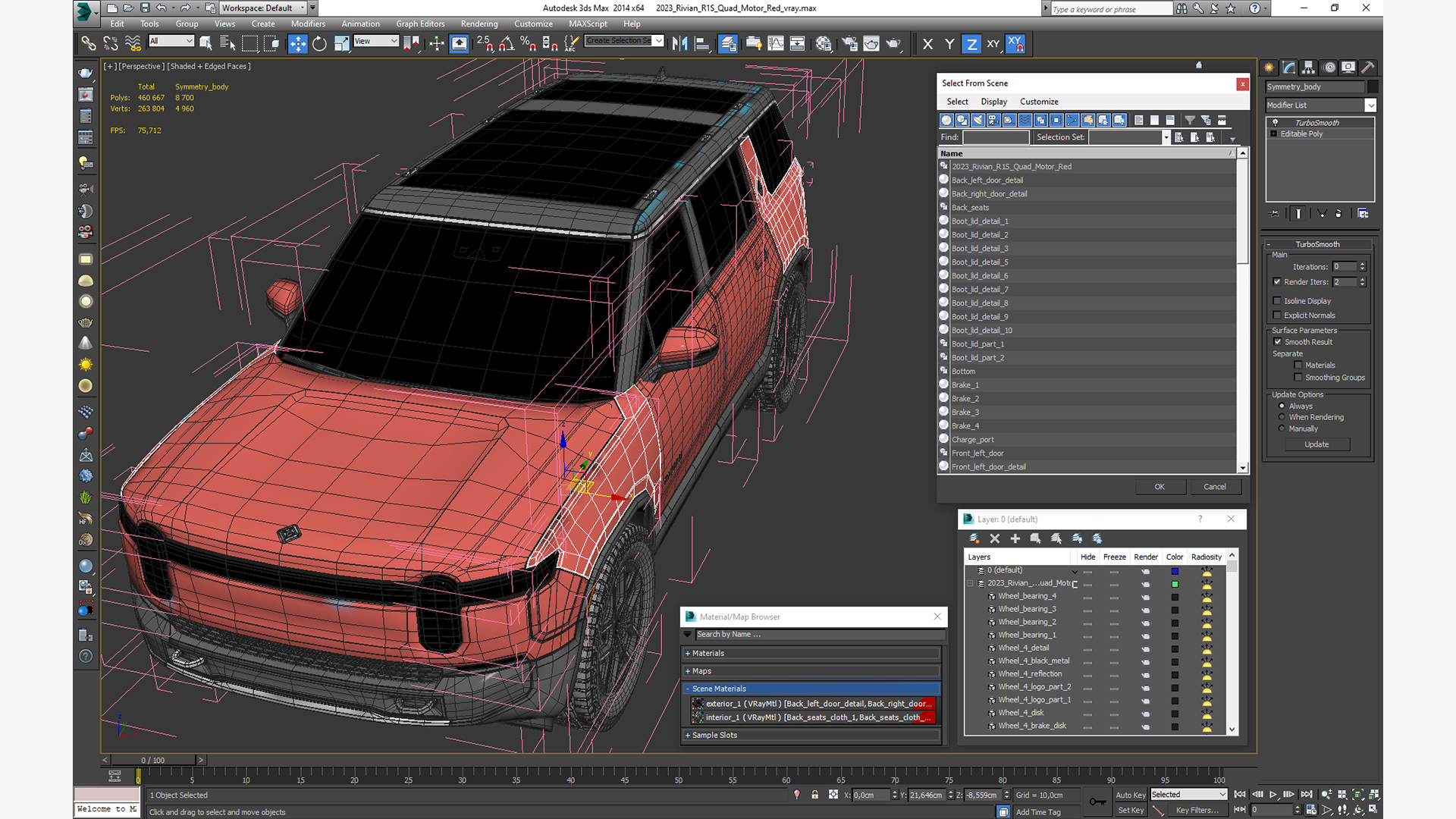
Task: Open the reference coordinate View dropdown
Action: pos(375,41)
